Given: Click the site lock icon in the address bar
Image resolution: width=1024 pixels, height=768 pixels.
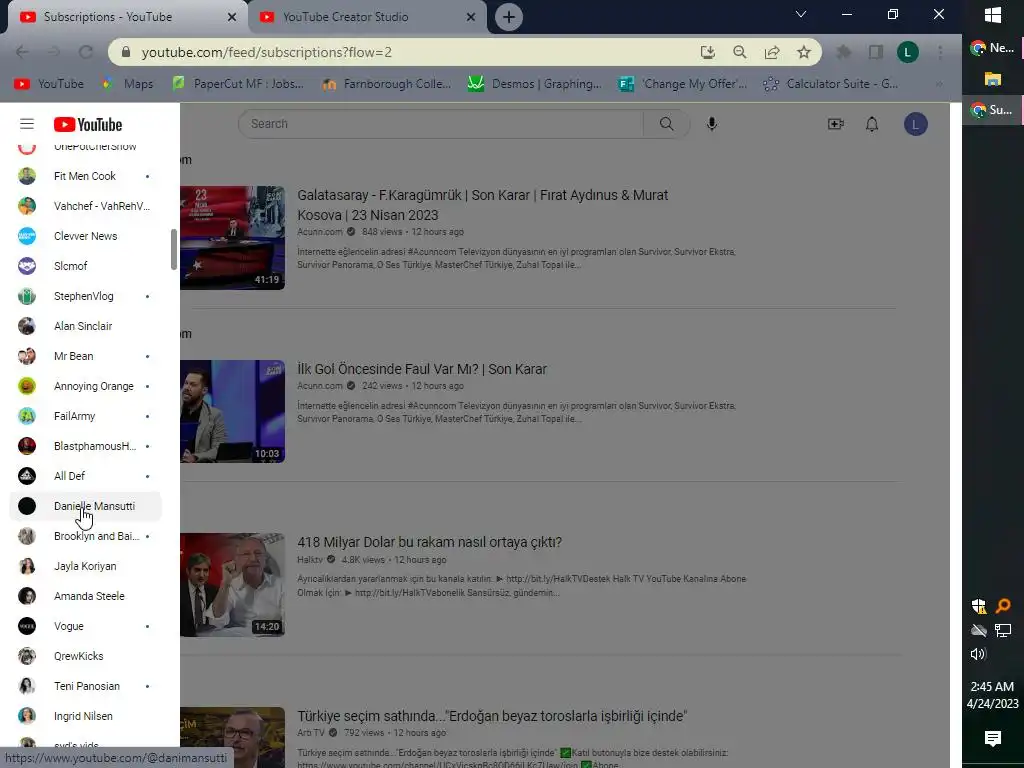Looking at the screenshot, I should pyautogui.click(x=126, y=52).
